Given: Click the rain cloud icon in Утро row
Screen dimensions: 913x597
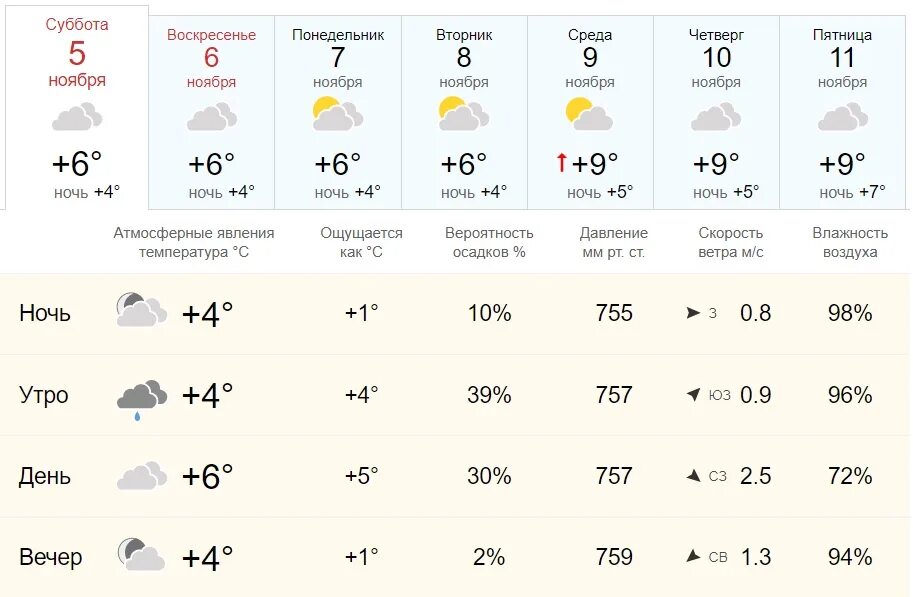Looking at the screenshot, I should pos(141,400).
